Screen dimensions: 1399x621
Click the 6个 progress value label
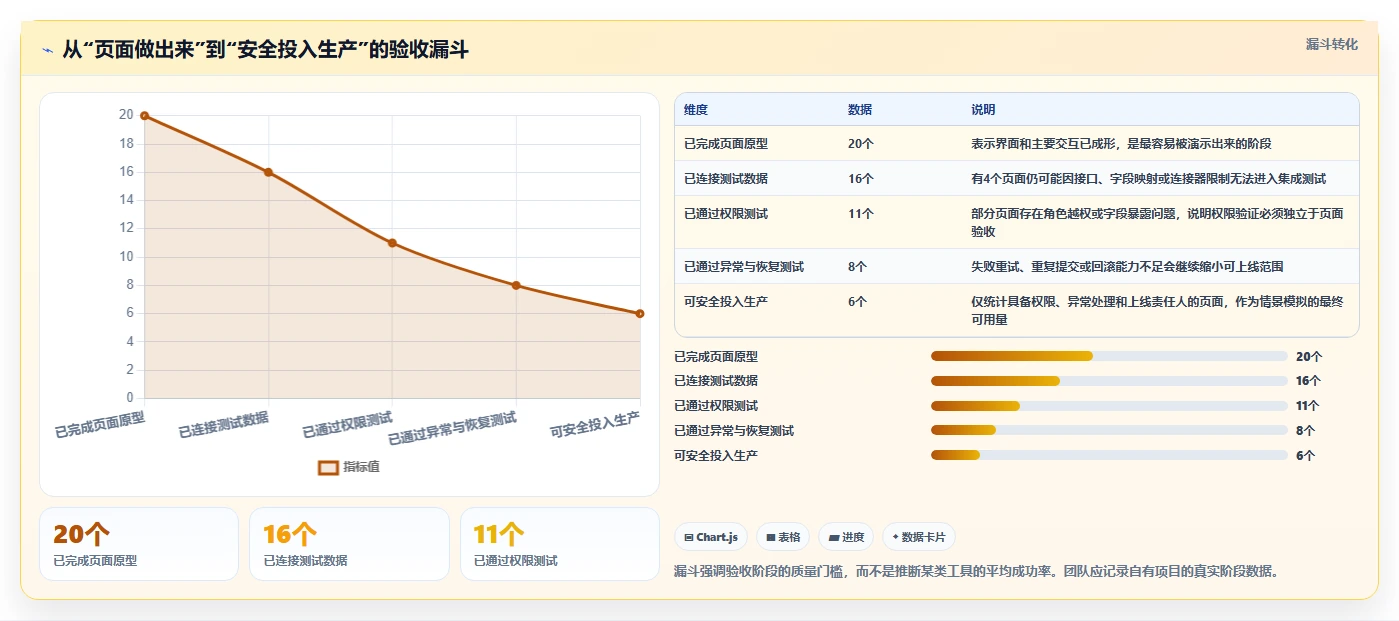pos(1306,456)
